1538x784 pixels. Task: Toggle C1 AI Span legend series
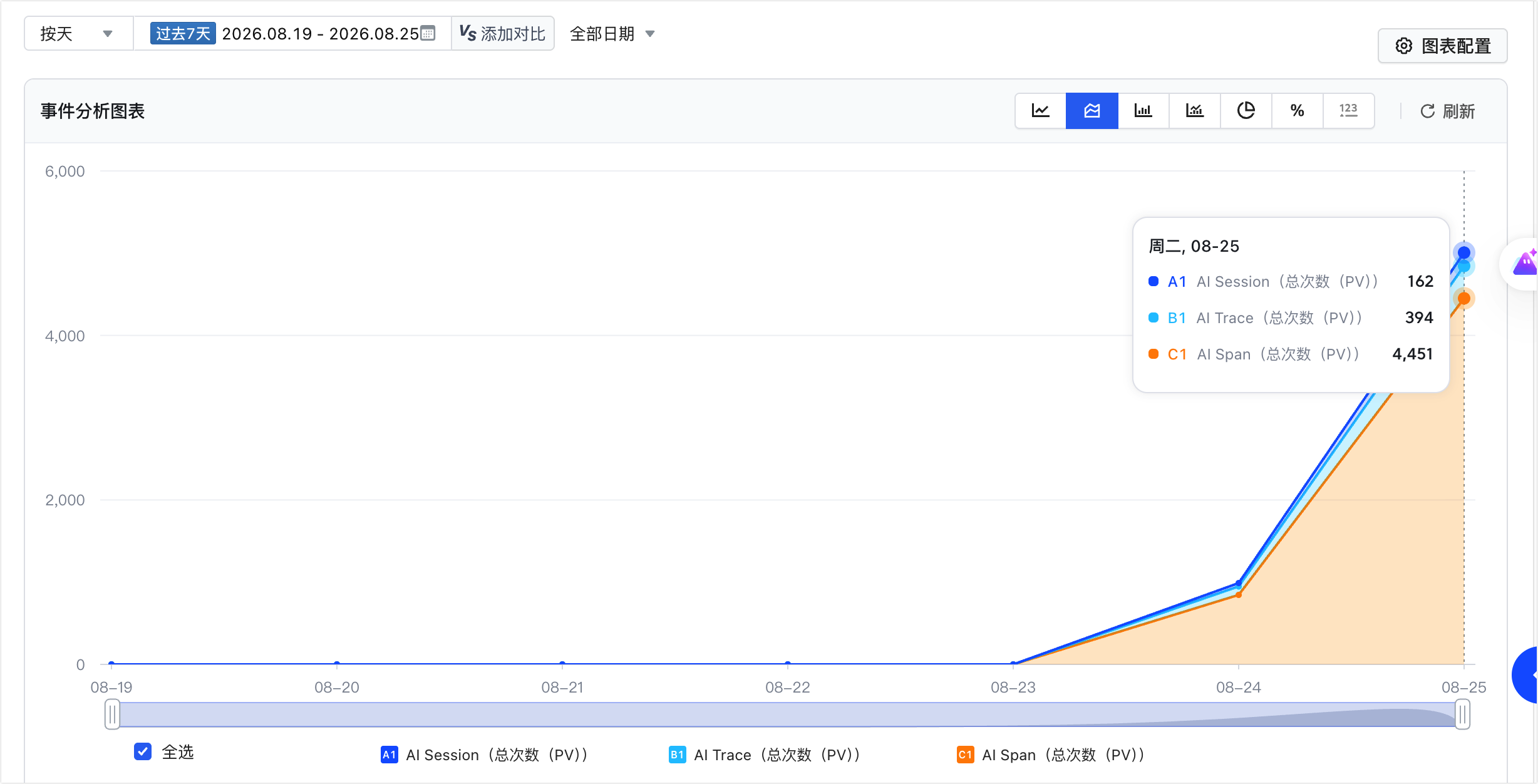[x=1051, y=755]
